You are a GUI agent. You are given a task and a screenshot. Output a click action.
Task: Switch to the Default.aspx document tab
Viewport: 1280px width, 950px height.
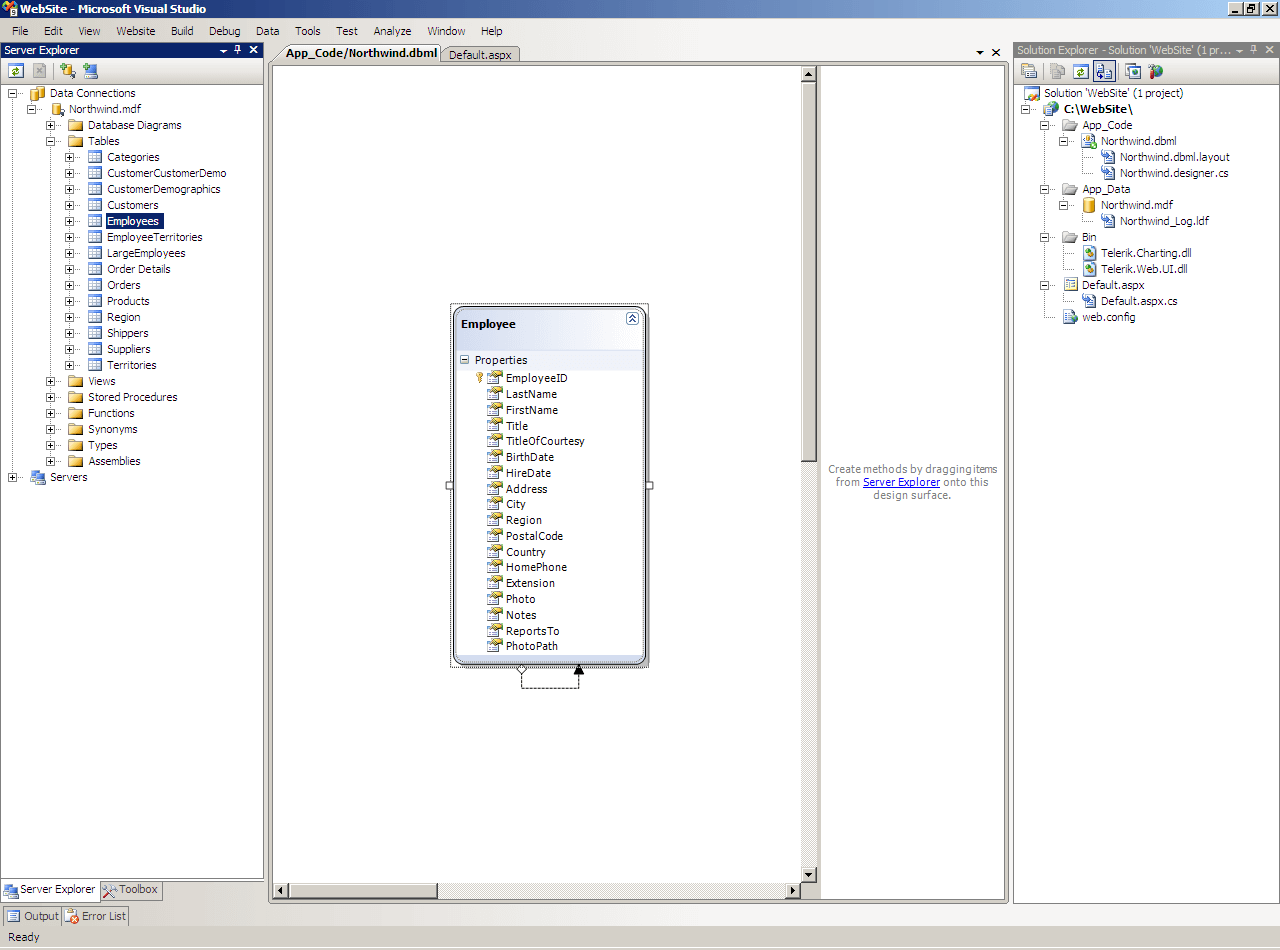pyautogui.click(x=480, y=55)
